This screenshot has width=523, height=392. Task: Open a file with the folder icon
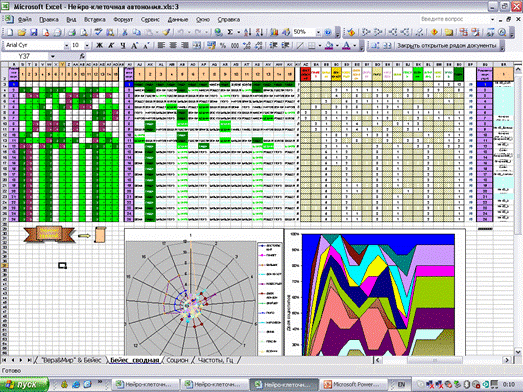22,32
